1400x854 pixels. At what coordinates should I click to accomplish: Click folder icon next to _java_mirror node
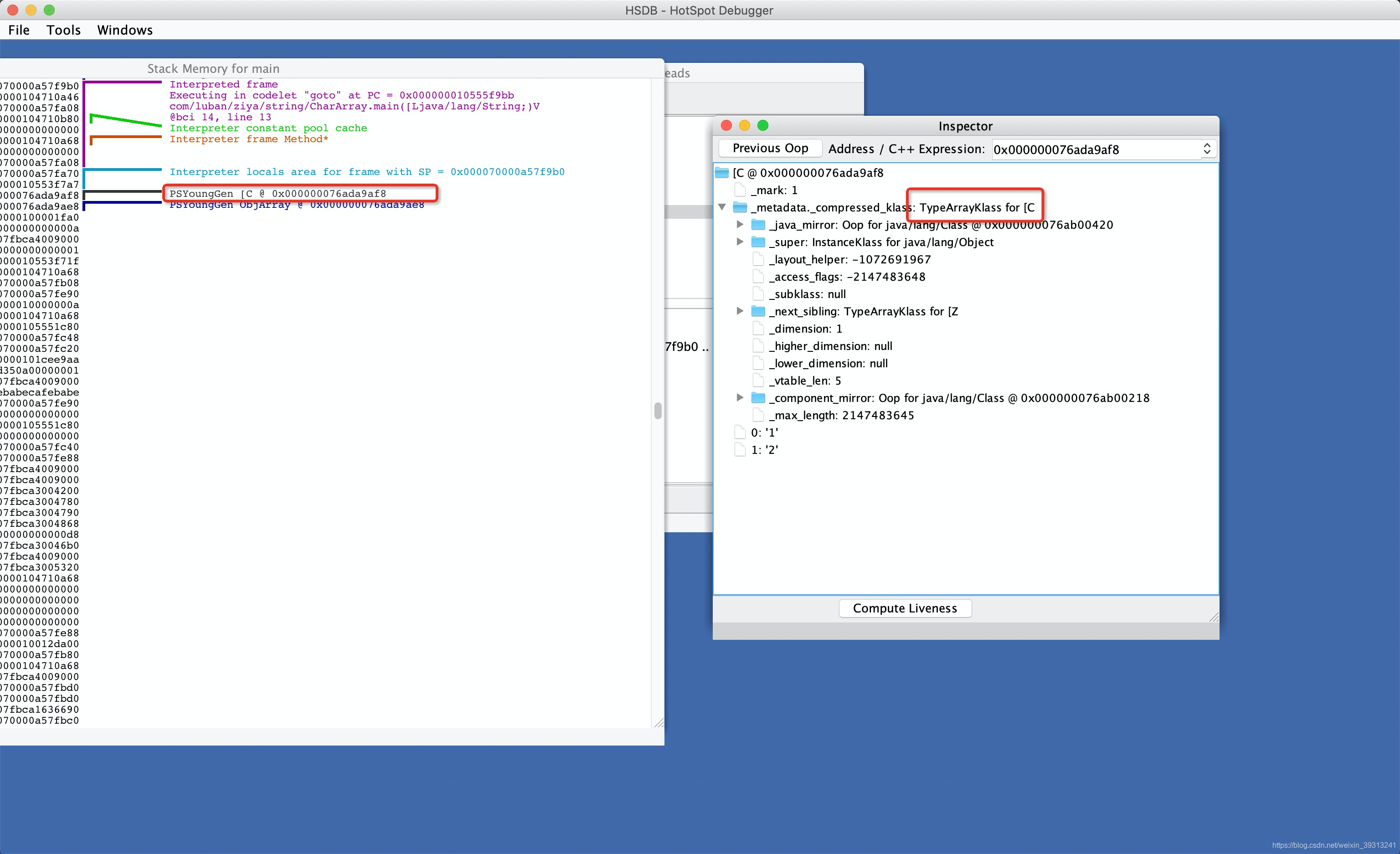pyautogui.click(x=758, y=225)
